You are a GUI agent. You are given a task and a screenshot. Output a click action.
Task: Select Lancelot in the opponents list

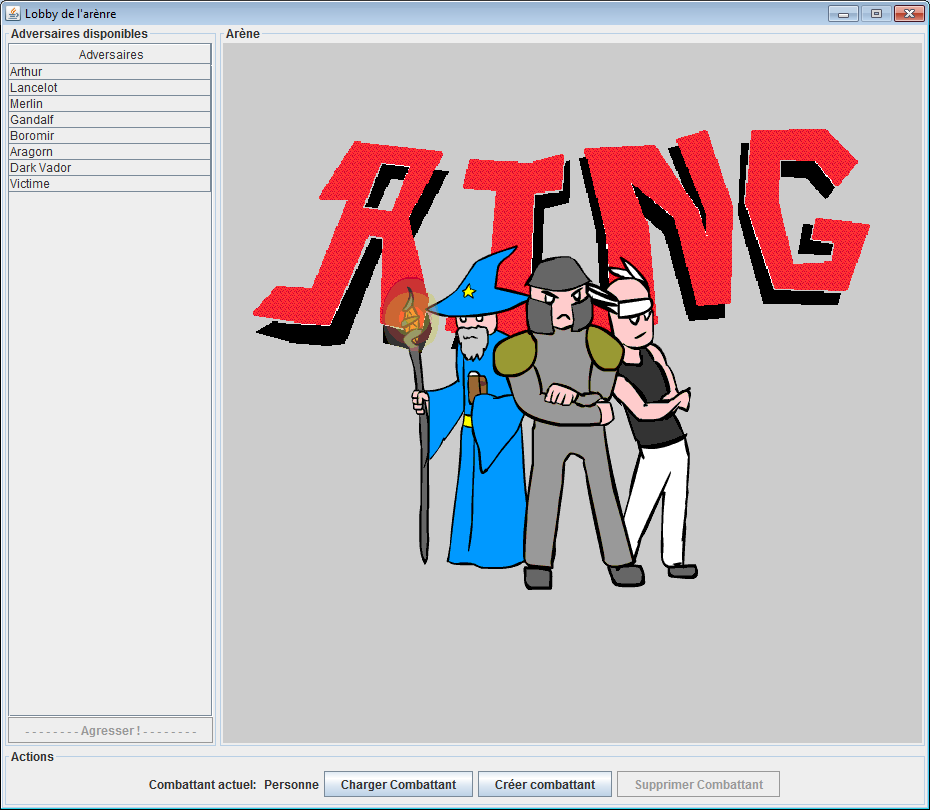(110, 88)
